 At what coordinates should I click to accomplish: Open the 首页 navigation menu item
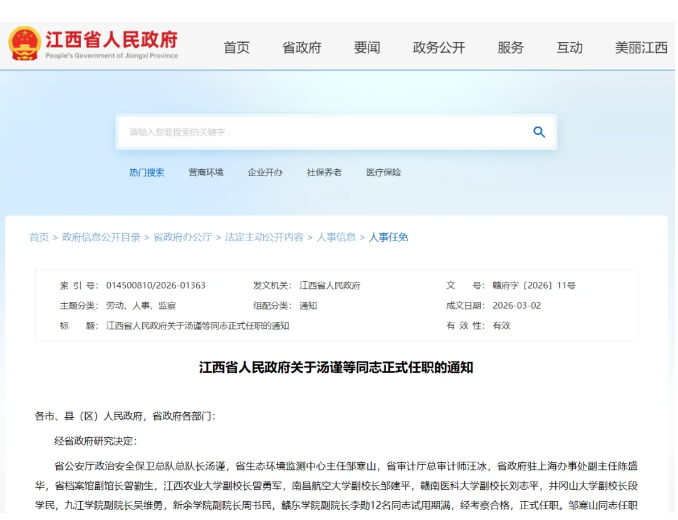click(x=237, y=48)
